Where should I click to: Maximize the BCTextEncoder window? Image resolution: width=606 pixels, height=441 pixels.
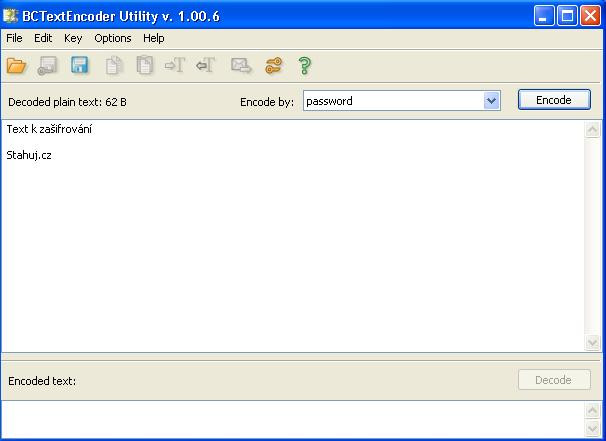(567, 16)
